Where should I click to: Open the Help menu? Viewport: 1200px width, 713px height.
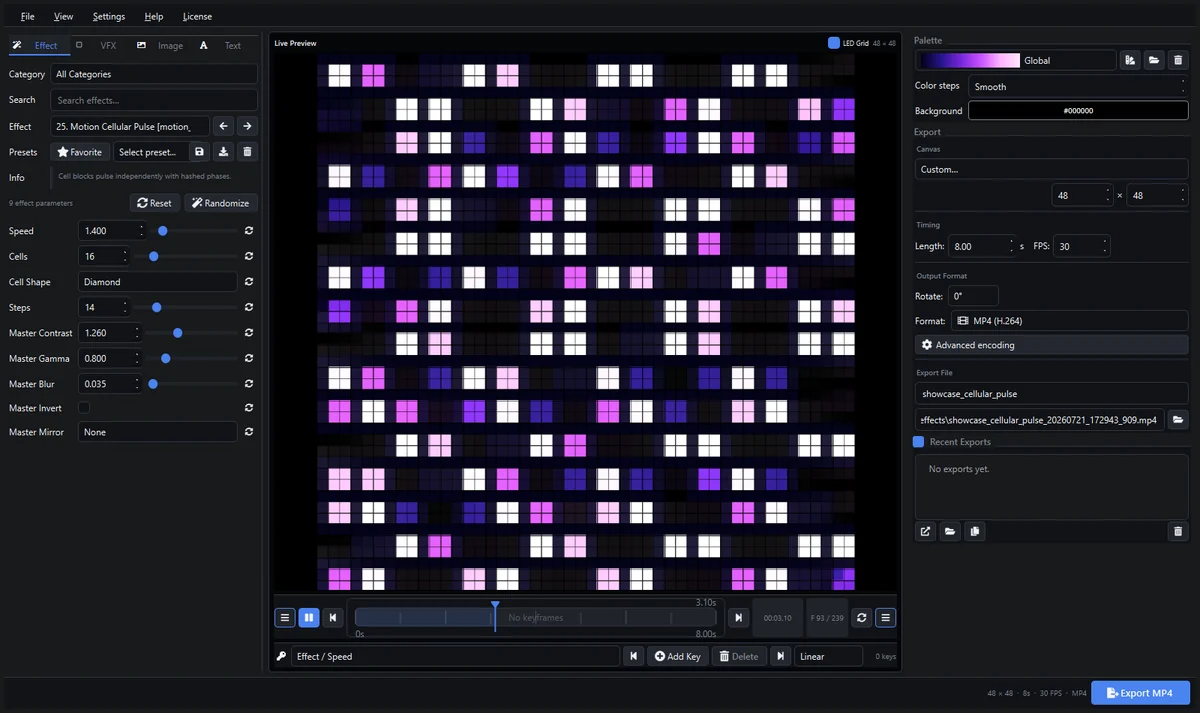point(154,16)
